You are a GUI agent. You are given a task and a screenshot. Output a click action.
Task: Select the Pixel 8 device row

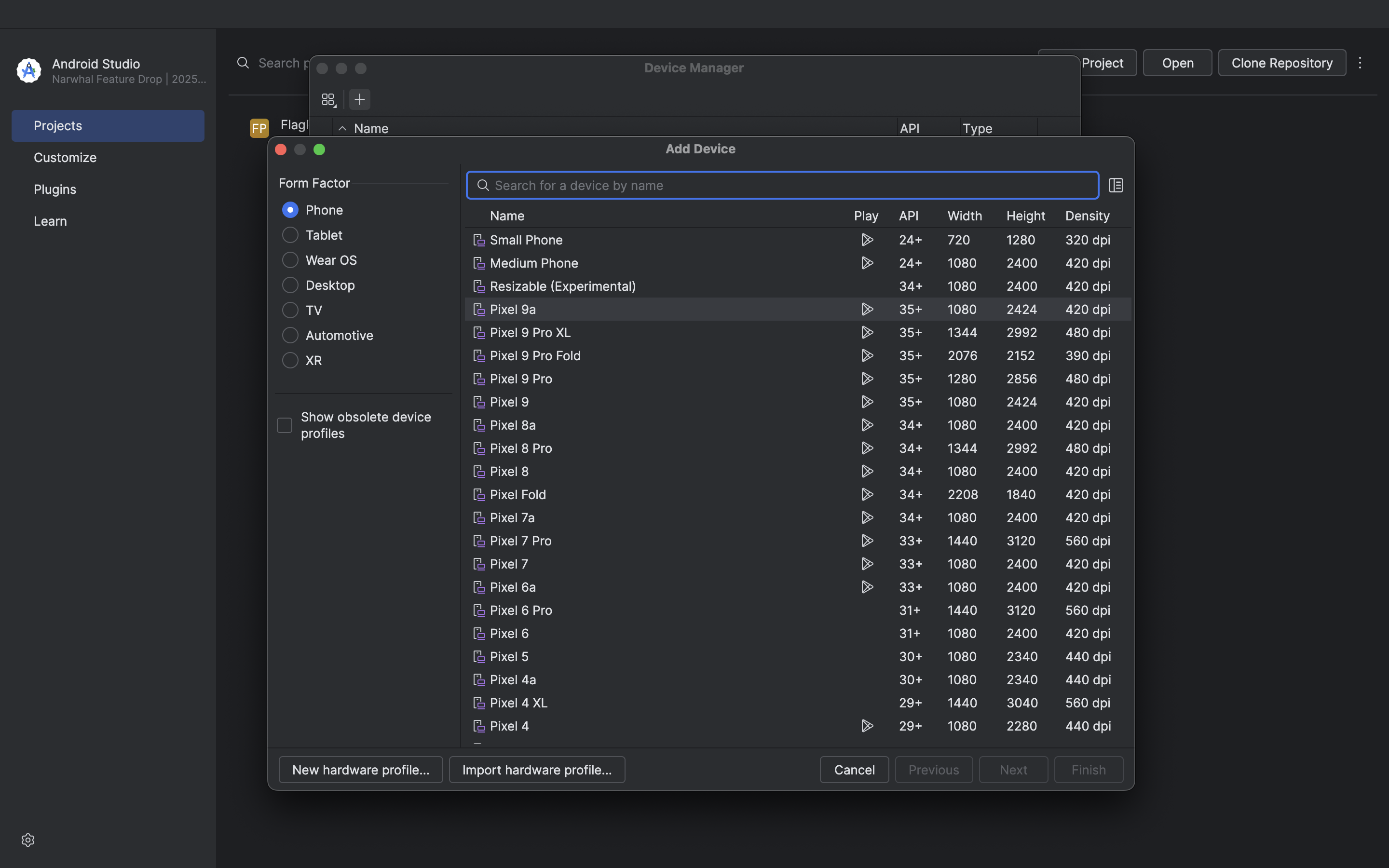(x=798, y=471)
